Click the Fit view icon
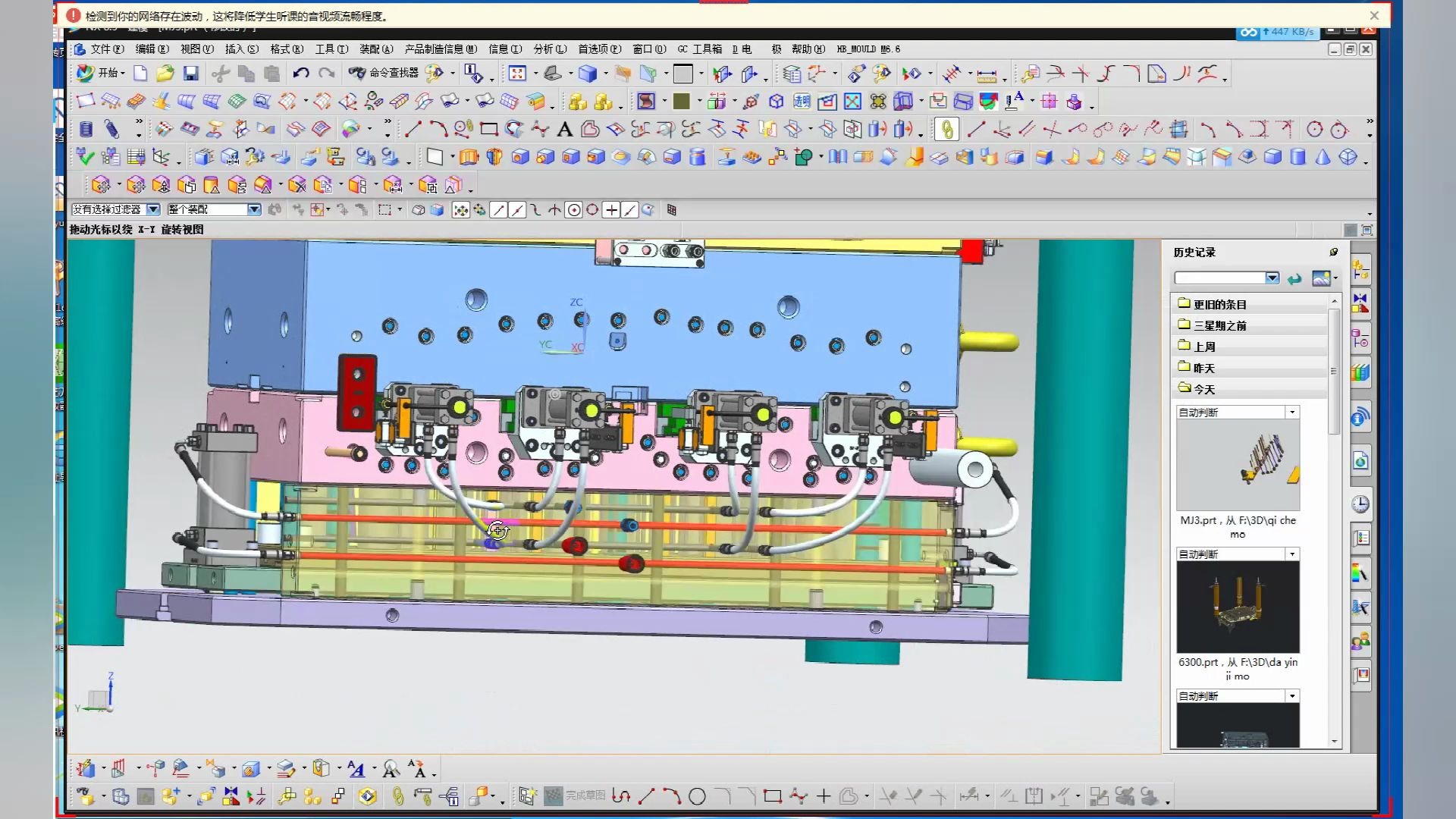 click(x=517, y=74)
